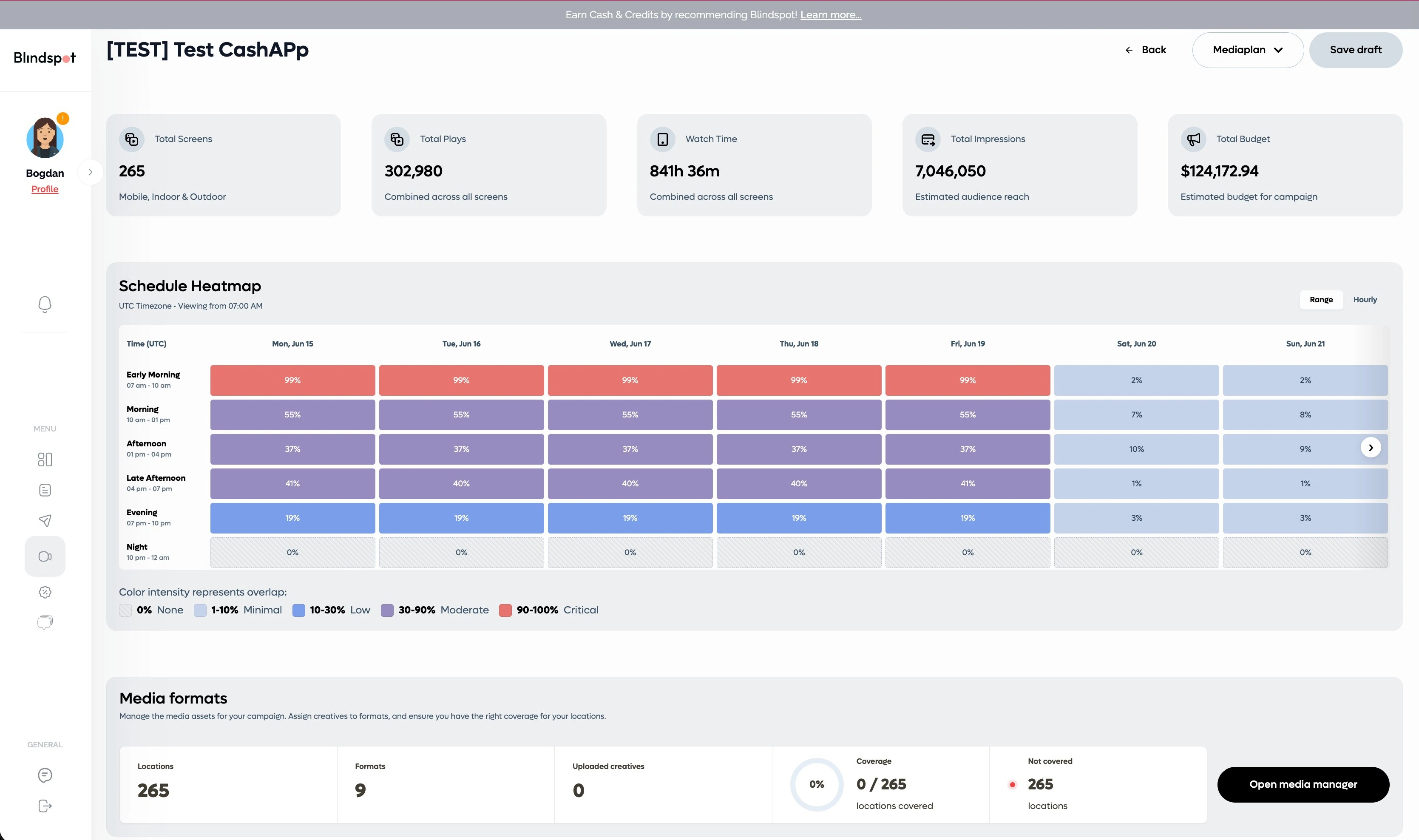Show the next heatmap days with the arrow
This screenshot has width=1419, height=840.
coord(1370,448)
